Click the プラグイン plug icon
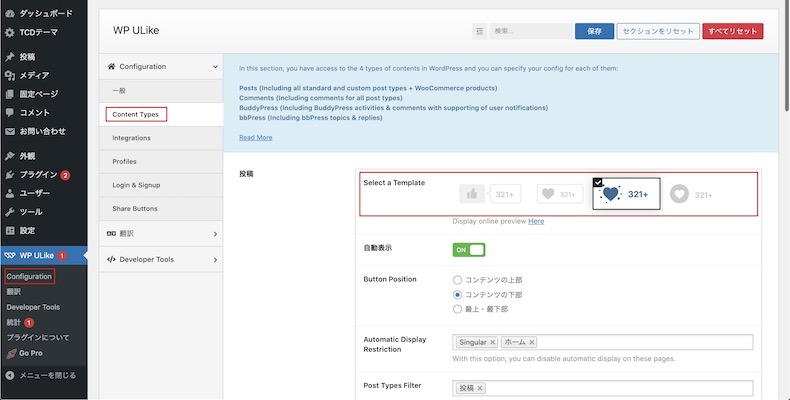Viewport: 790px width, 400px height. click(x=10, y=175)
